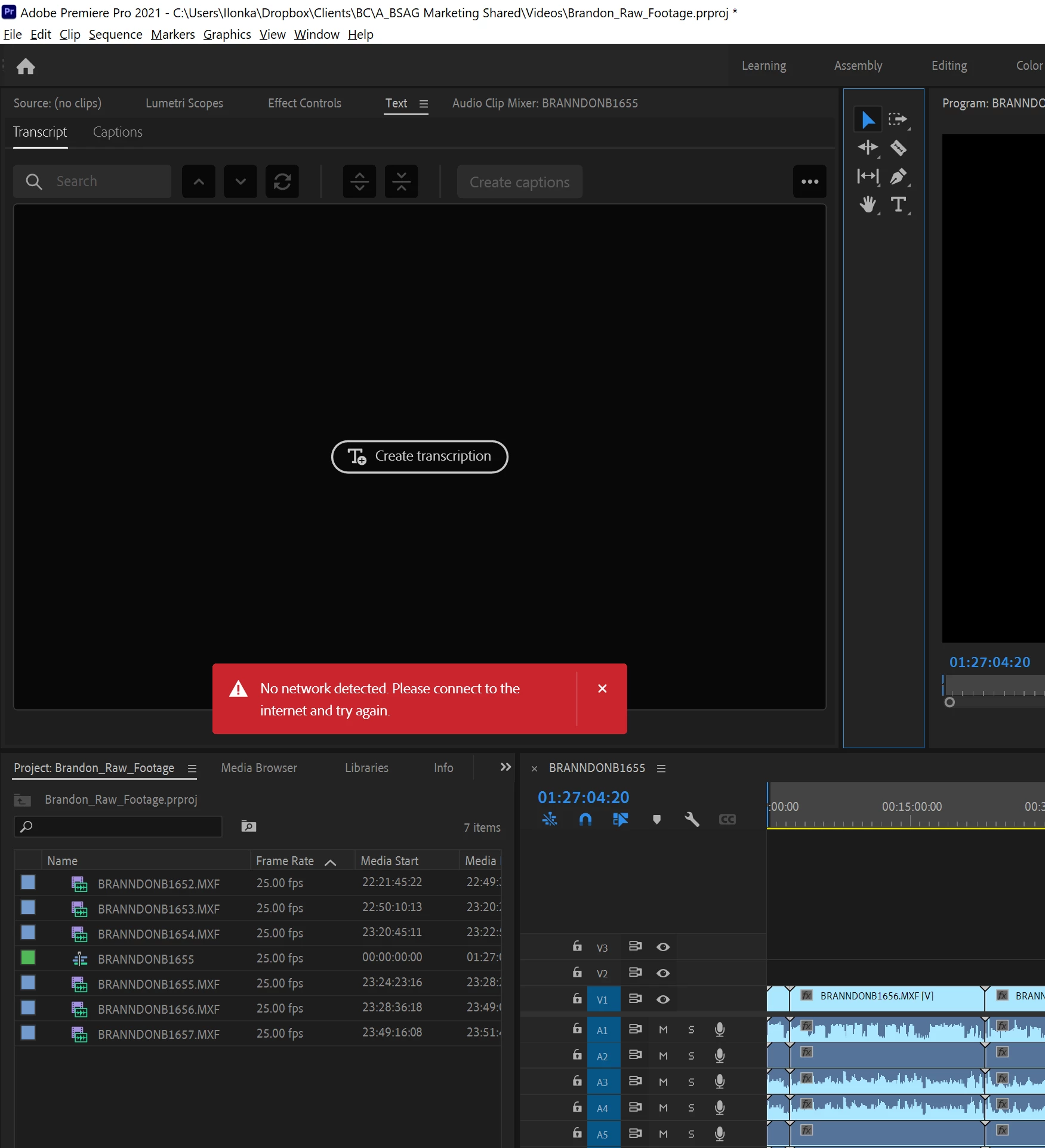Open the transcript three-dot options menu
The height and width of the screenshot is (1148, 1045).
coord(810,181)
